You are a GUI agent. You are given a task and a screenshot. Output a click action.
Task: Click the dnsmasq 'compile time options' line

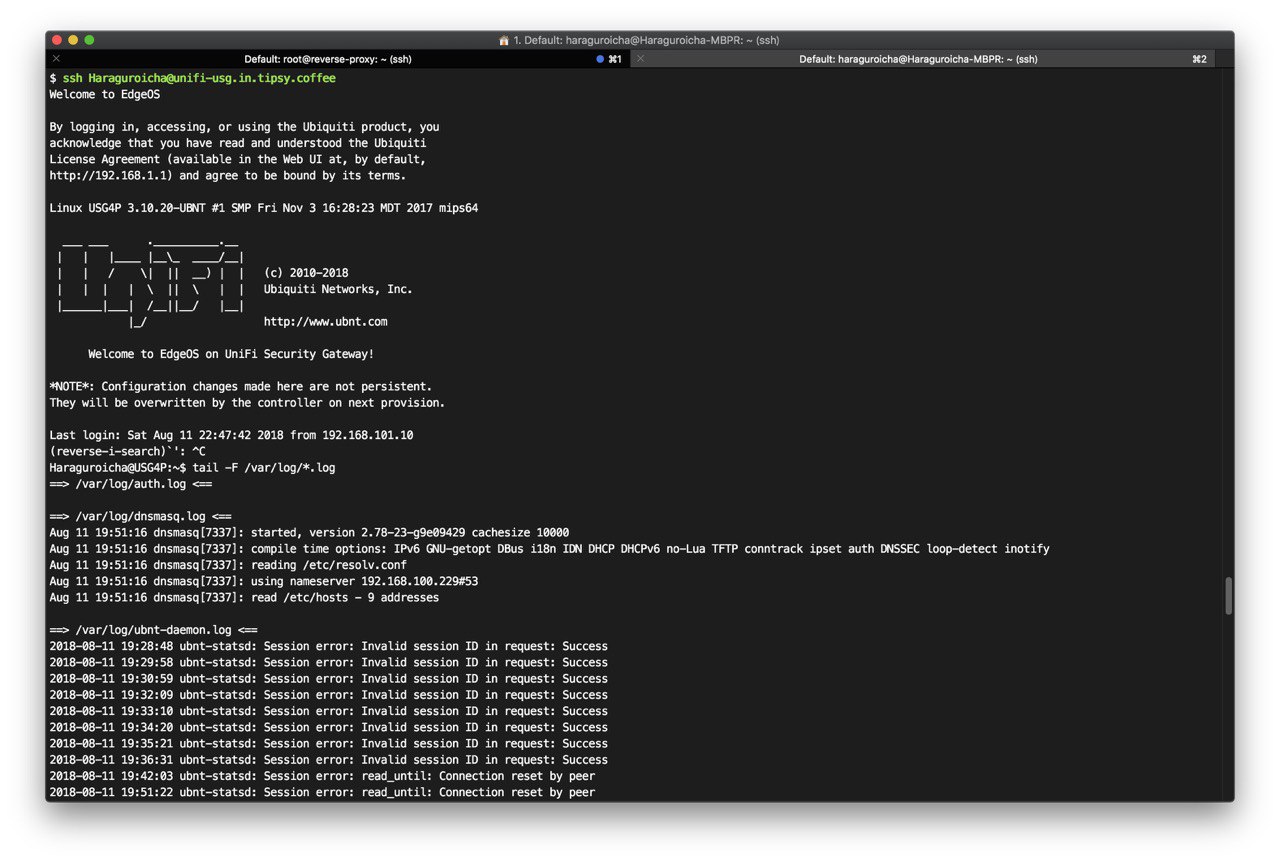pyautogui.click(x=549, y=549)
